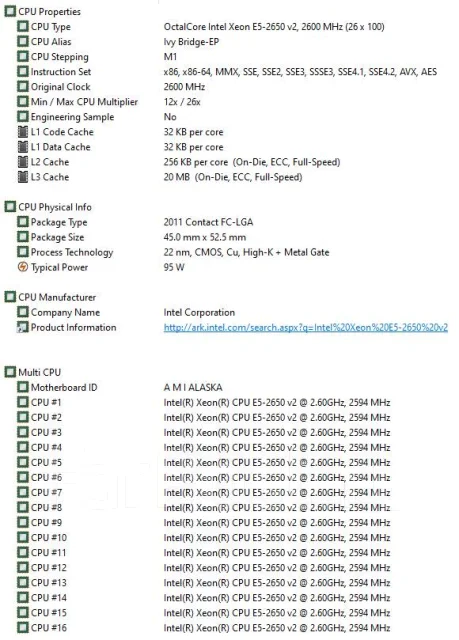Click the icon beside Motherboard ID
459x640 pixels.
23,387
